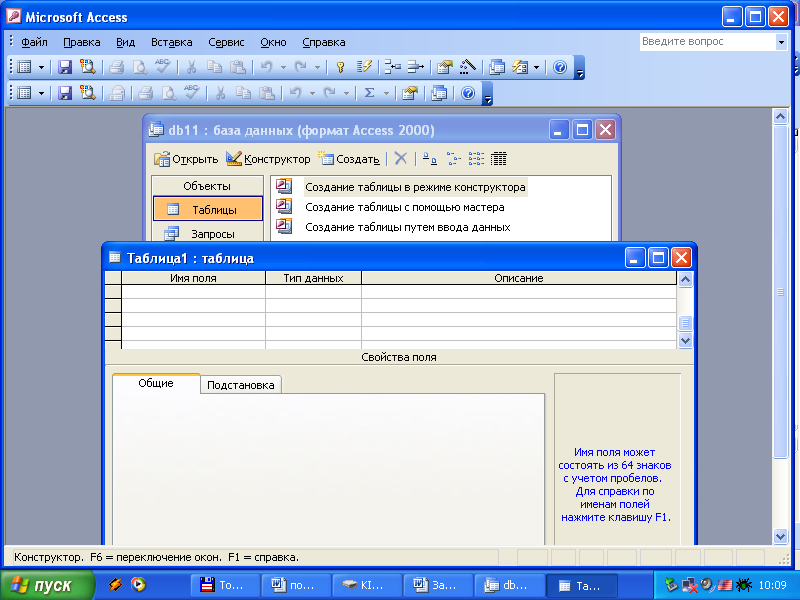800x600 pixels.
Task: Expand the New Object dropdown arrow
Action: coord(536,67)
